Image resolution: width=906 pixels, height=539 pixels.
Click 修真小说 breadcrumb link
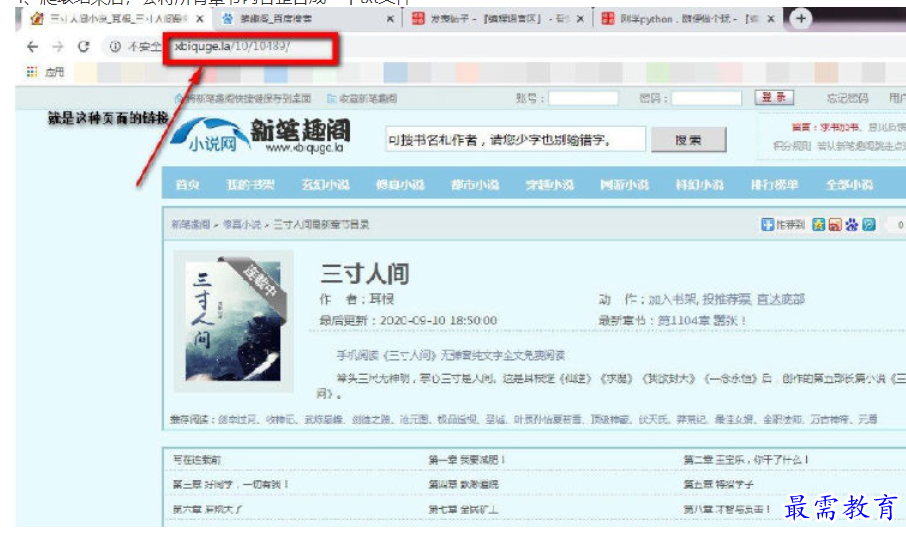(242, 224)
